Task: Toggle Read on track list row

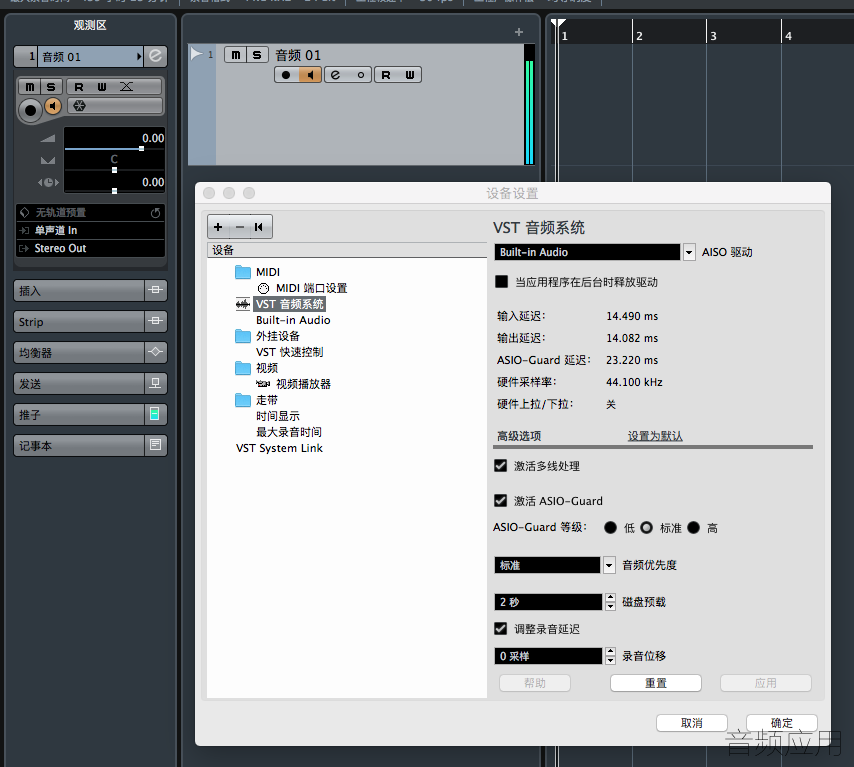Action: click(386, 75)
